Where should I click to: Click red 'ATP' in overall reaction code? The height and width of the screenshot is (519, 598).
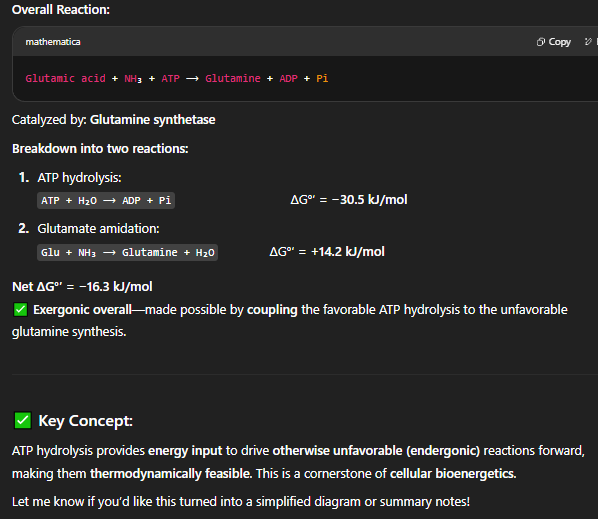(x=170, y=79)
